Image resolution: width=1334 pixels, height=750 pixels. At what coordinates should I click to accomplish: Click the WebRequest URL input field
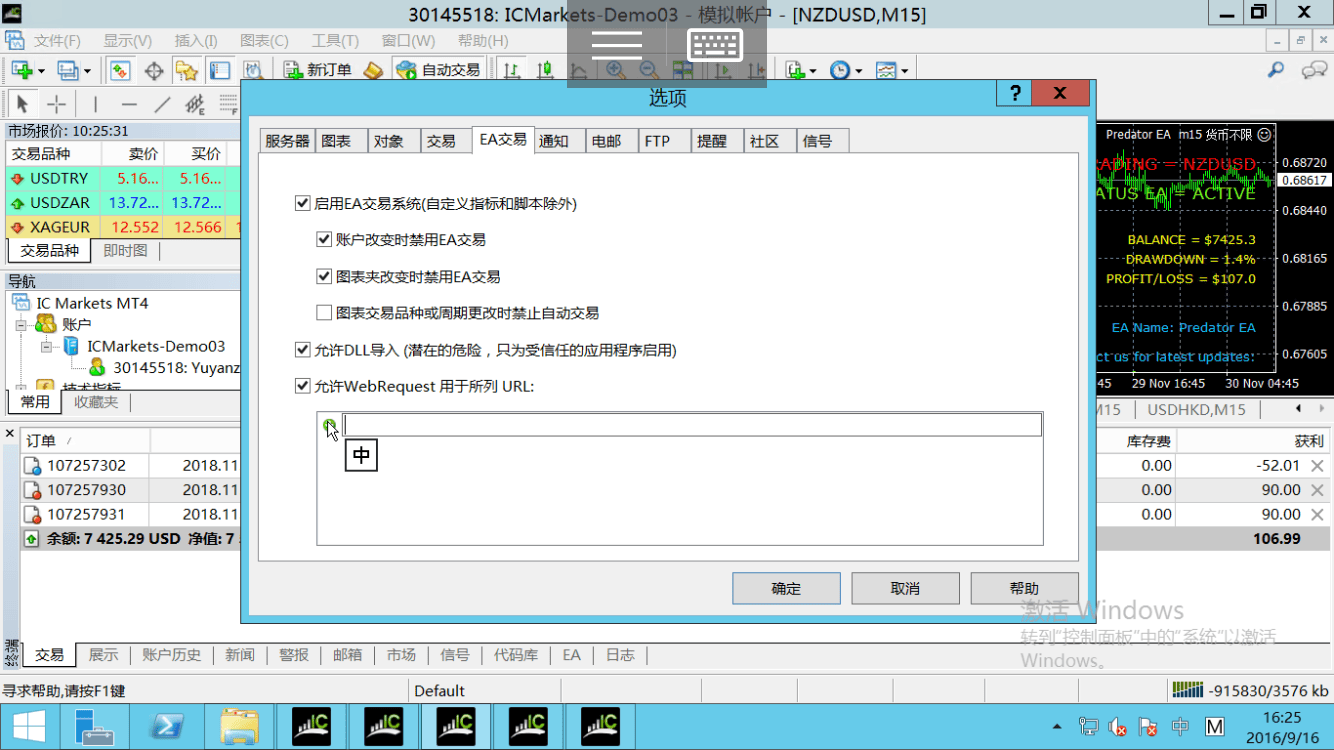tap(692, 425)
